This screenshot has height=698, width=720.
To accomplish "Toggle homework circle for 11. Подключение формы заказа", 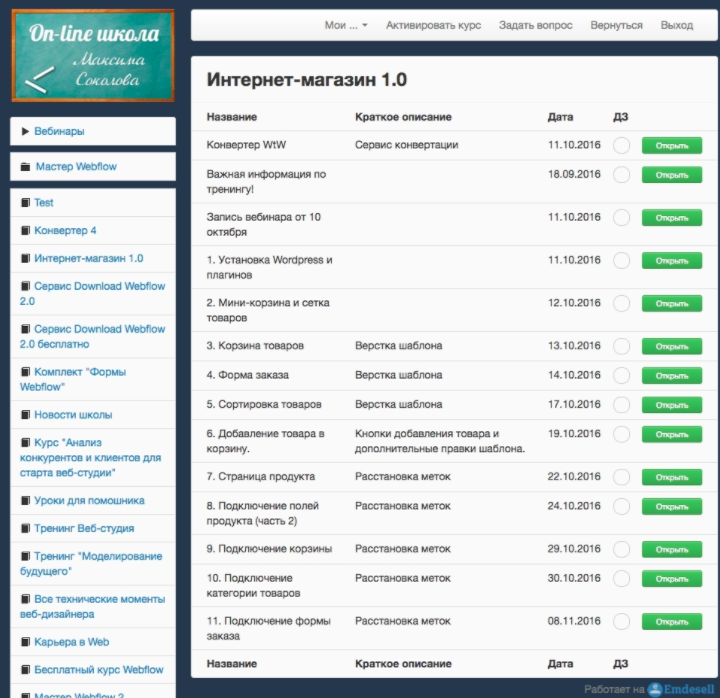I will click(x=621, y=622).
